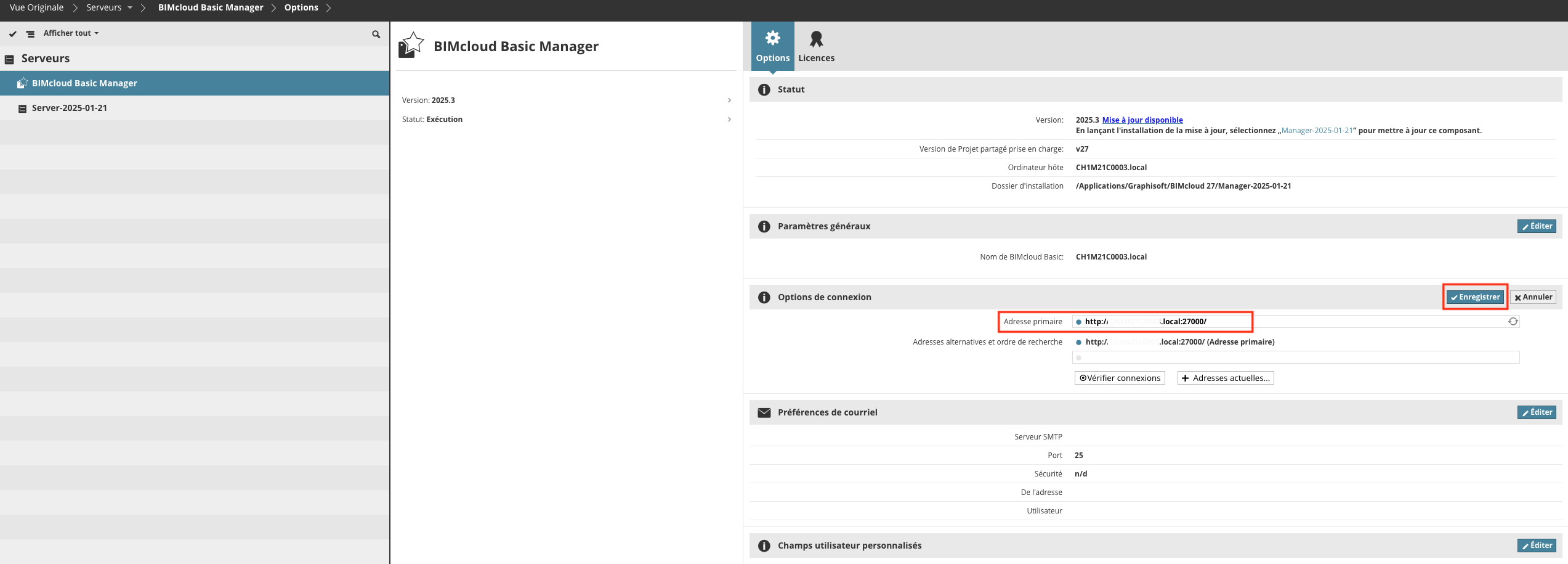Click Serveurs in the breadcrumb
This screenshot has height=564, width=1568.
click(103, 7)
